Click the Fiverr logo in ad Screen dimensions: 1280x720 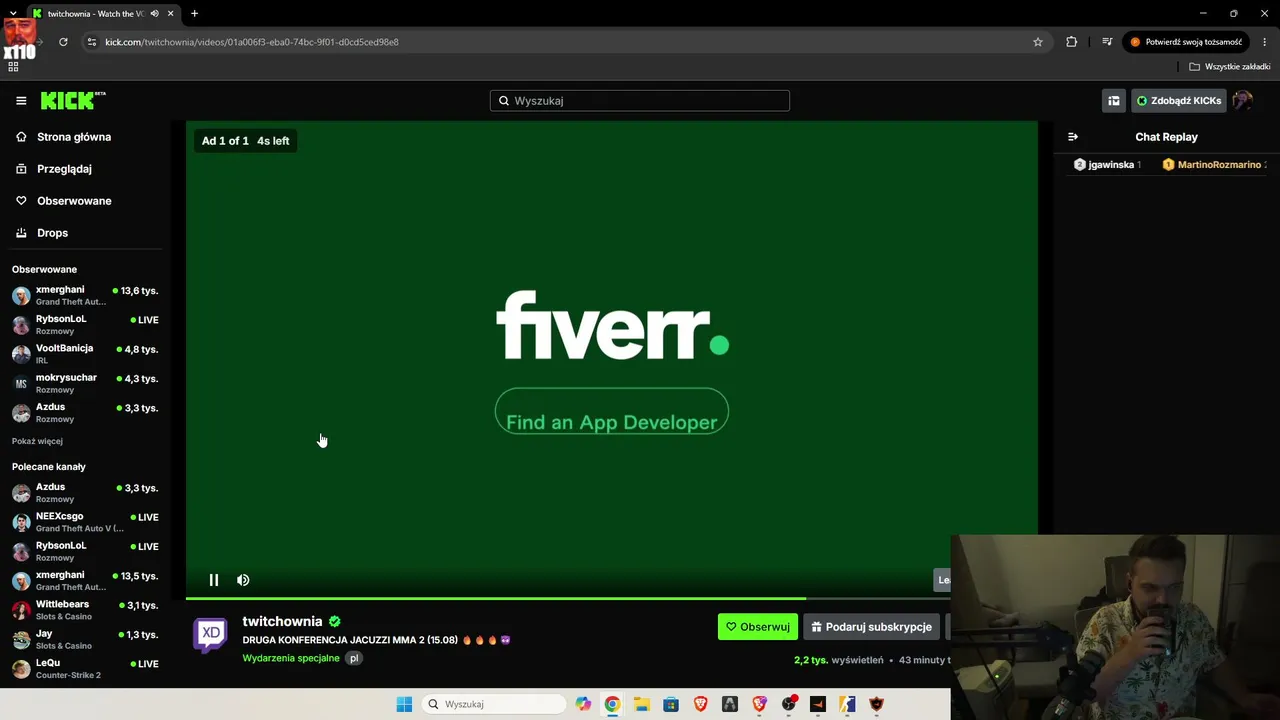pos(612,325)
